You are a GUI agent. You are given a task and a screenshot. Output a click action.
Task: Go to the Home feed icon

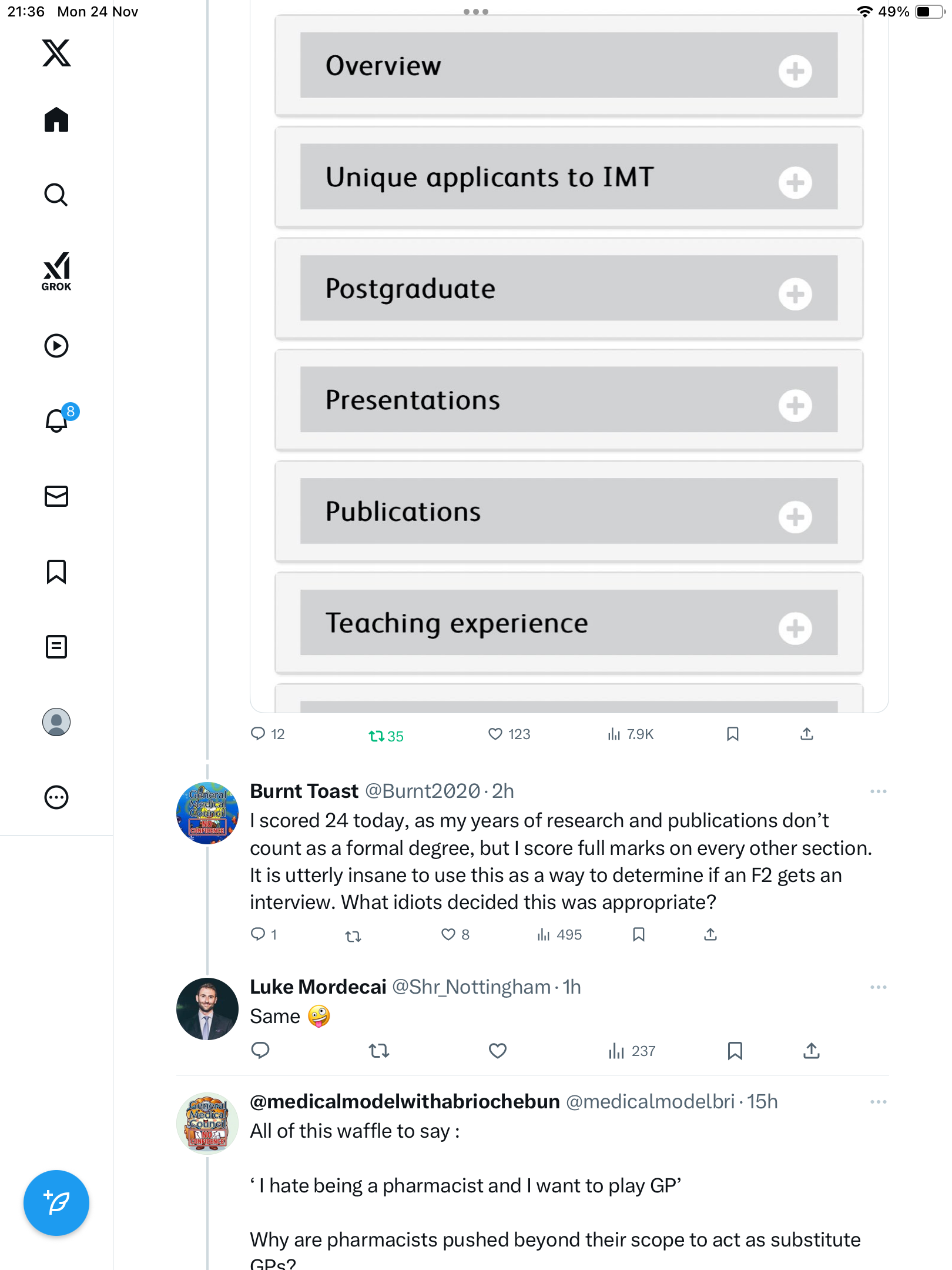(56, 120)
